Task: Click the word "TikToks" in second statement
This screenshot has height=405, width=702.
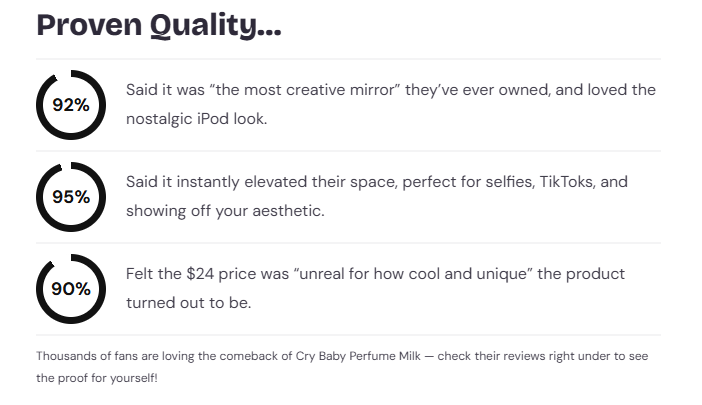Action: coord(570,182)
